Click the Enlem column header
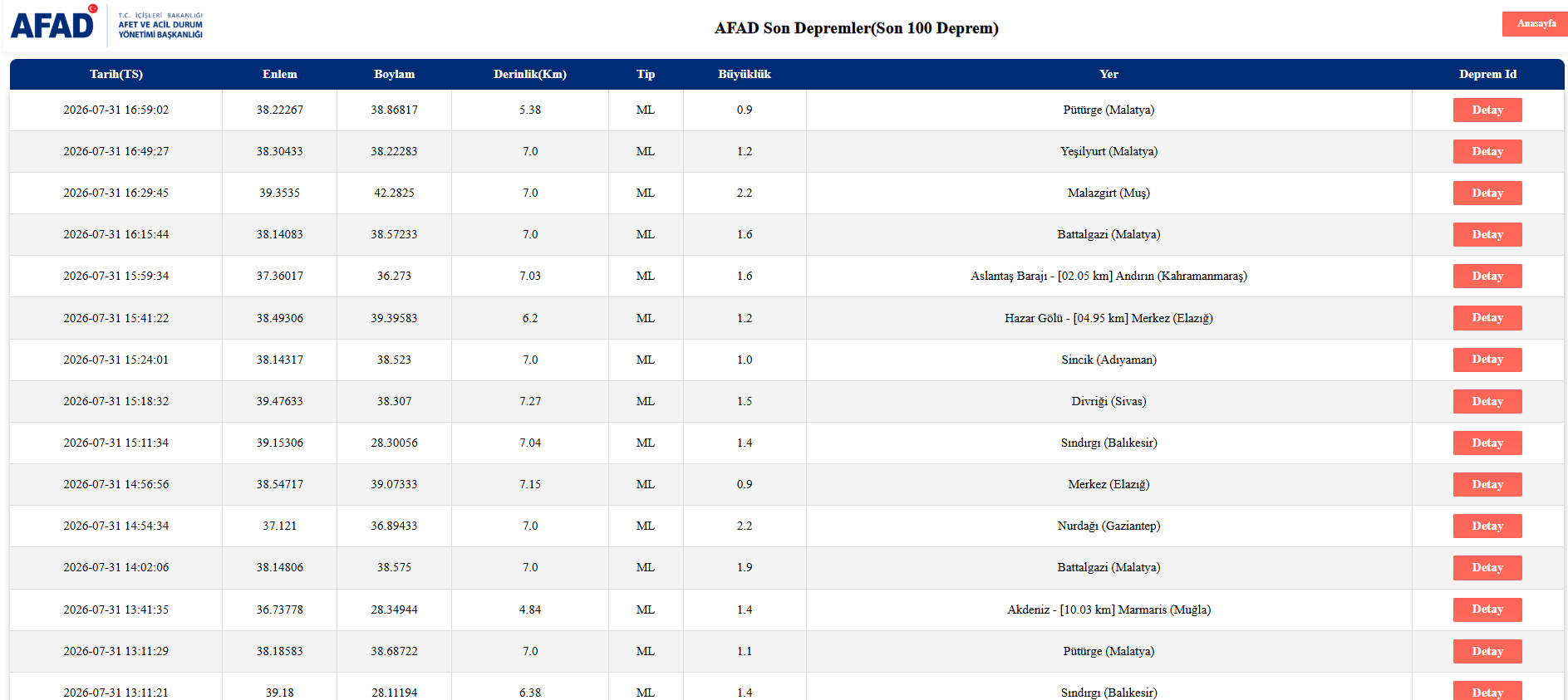The image size is (1568, 700). coord(279,74)
